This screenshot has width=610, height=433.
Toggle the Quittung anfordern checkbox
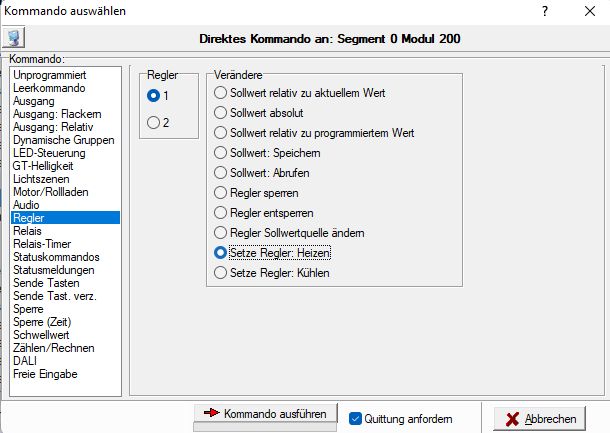pyautogui.click(x=356, y=418)
